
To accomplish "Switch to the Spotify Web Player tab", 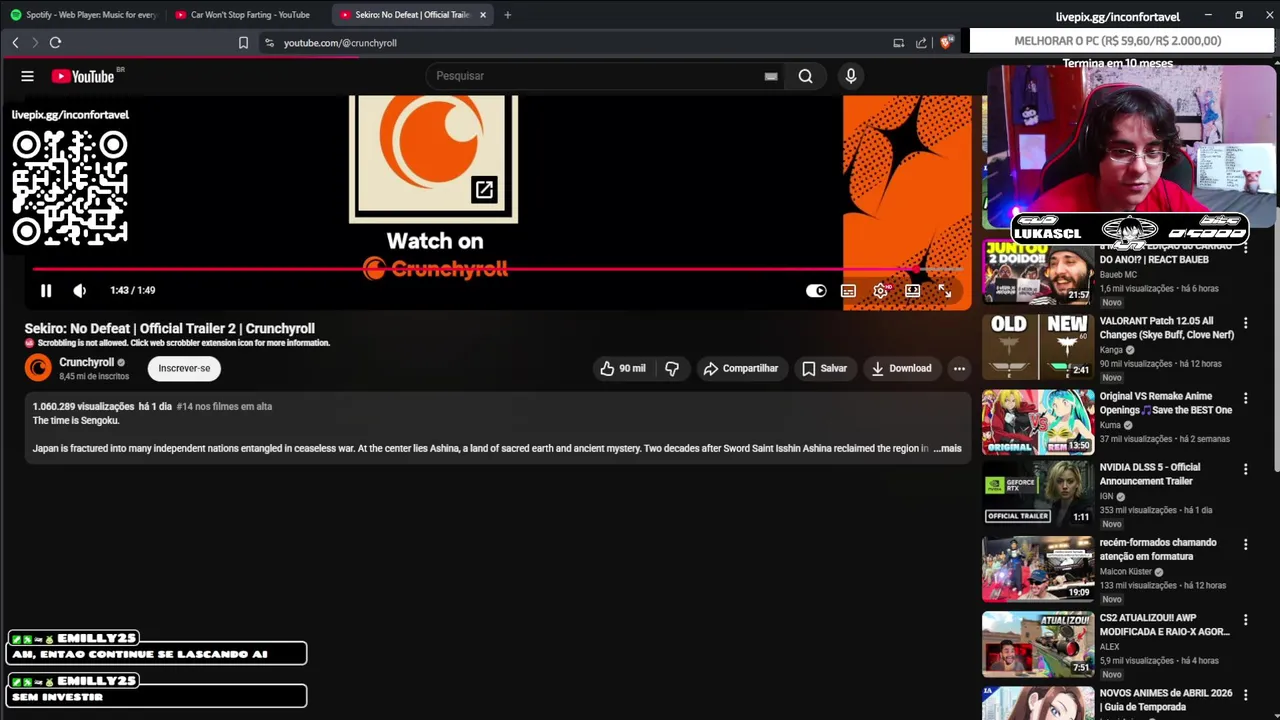I will (84, 15).
